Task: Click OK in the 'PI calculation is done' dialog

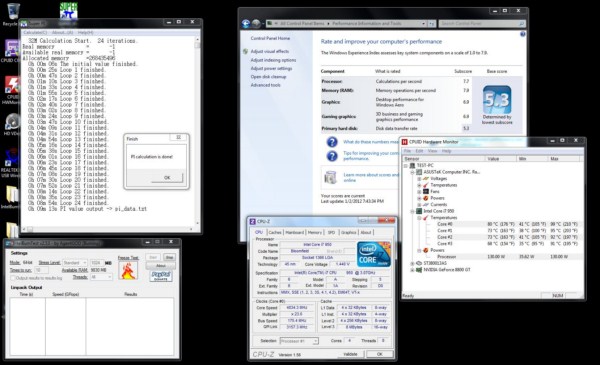Action: coord(167,178)
